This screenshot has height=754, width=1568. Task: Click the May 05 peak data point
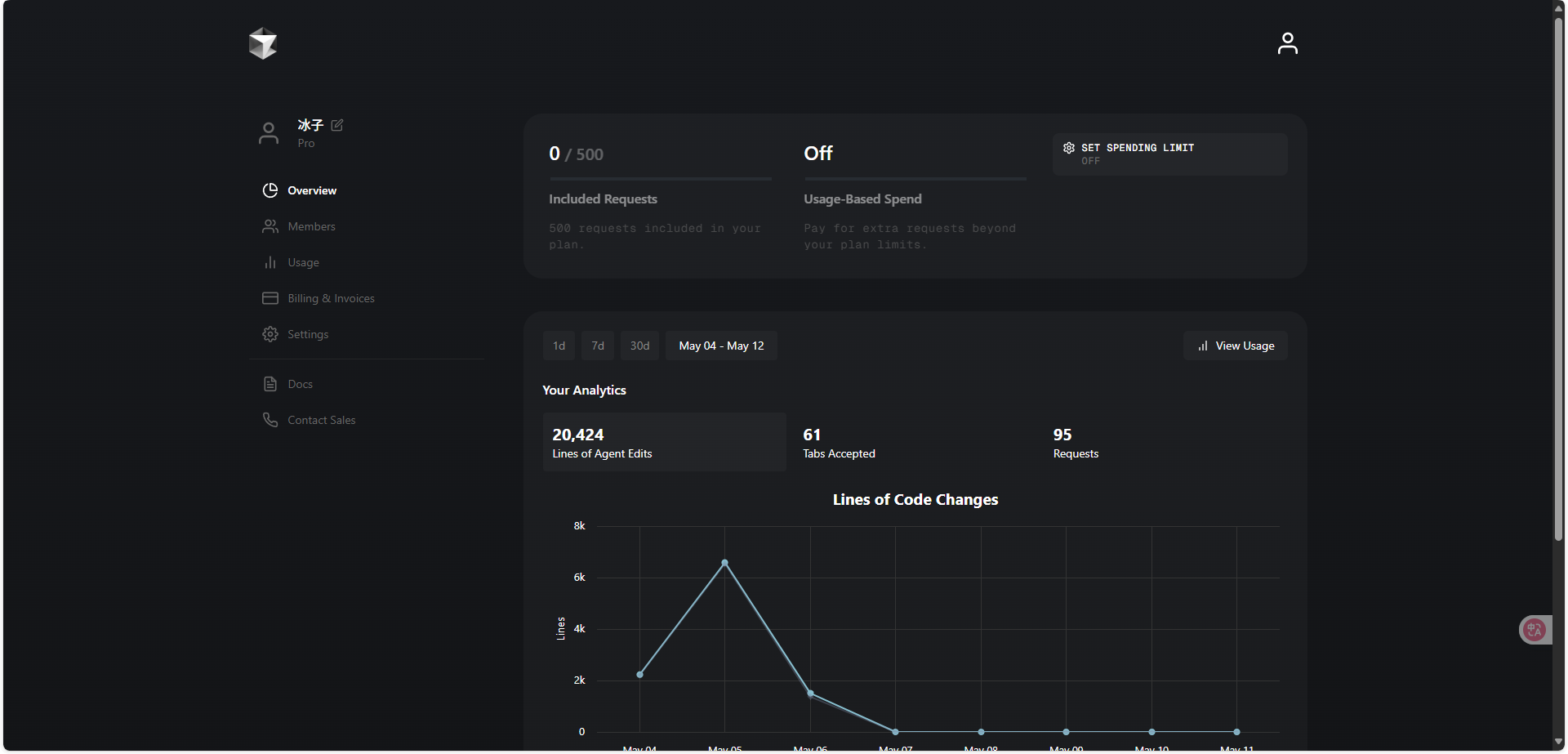click(x=724, y=563)
